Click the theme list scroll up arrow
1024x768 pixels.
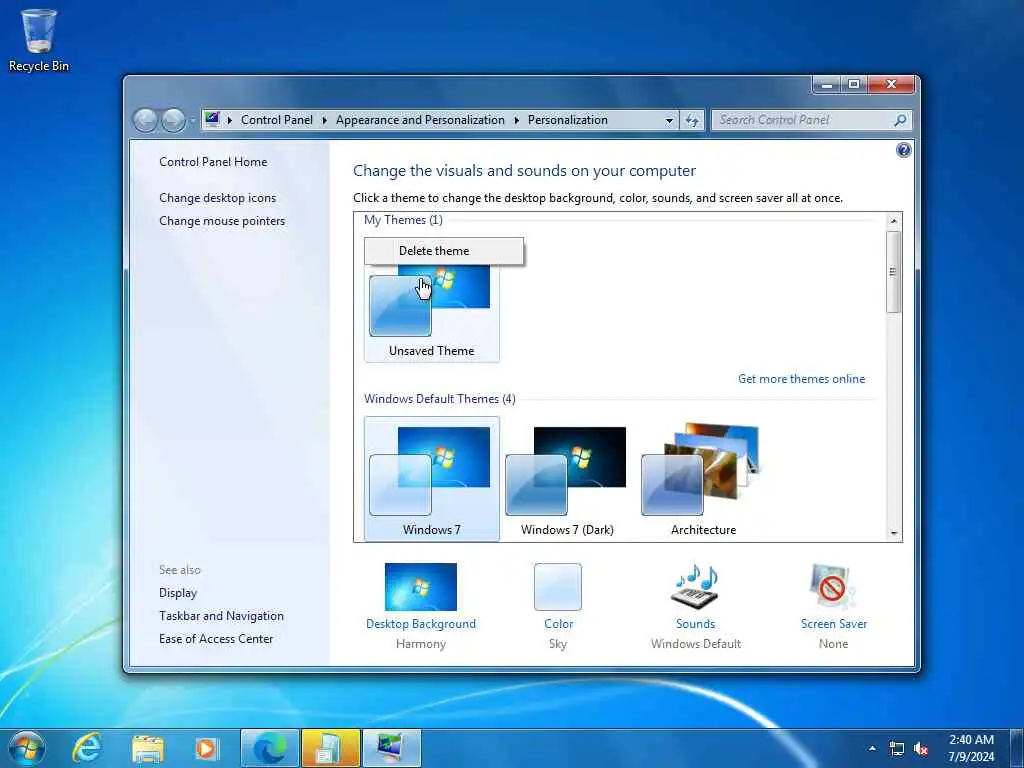pyautogui.click(x=893, y=221)
